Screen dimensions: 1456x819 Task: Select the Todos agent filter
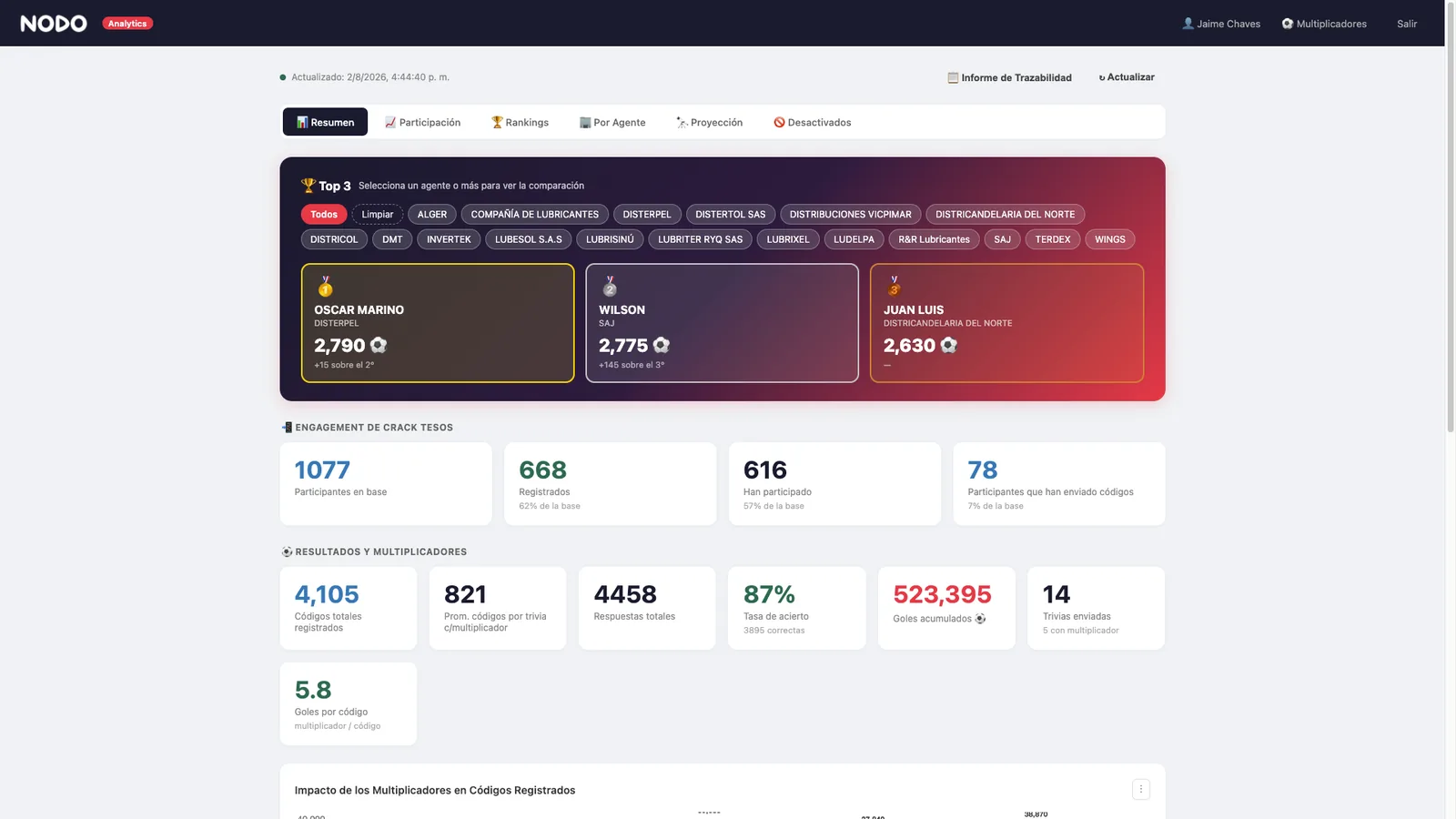pyautogui.click(x=324, y=215)
